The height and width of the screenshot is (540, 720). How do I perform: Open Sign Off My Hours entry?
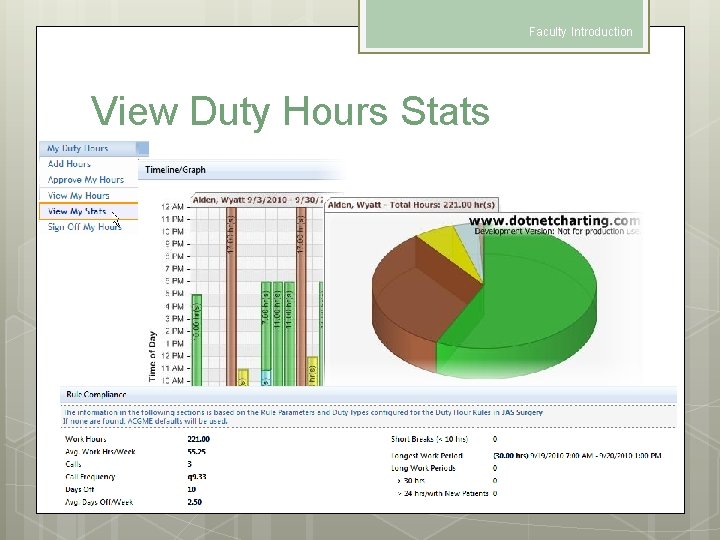tap(84, 227)
